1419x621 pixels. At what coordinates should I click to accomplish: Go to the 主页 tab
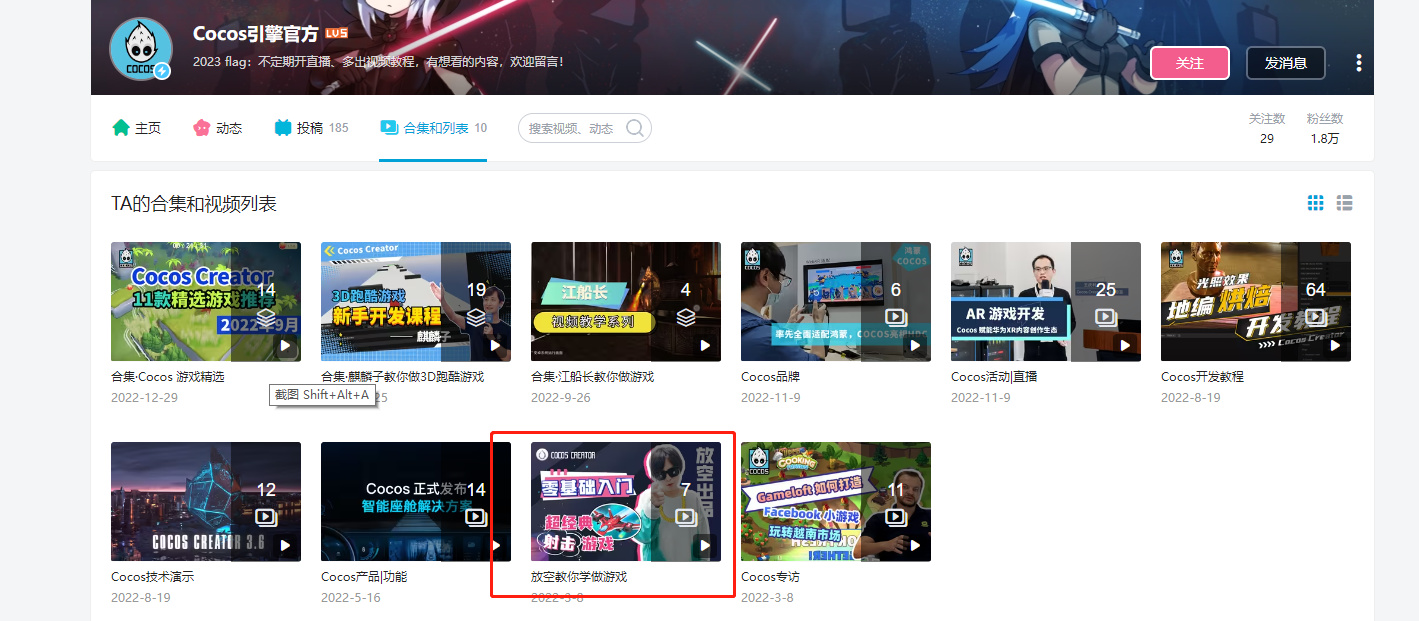pos(136,128)
